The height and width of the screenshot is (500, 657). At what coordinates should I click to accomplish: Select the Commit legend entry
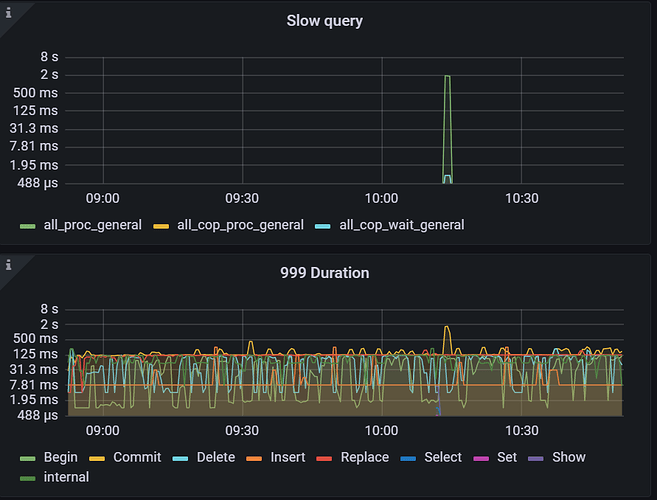(137, 457)
